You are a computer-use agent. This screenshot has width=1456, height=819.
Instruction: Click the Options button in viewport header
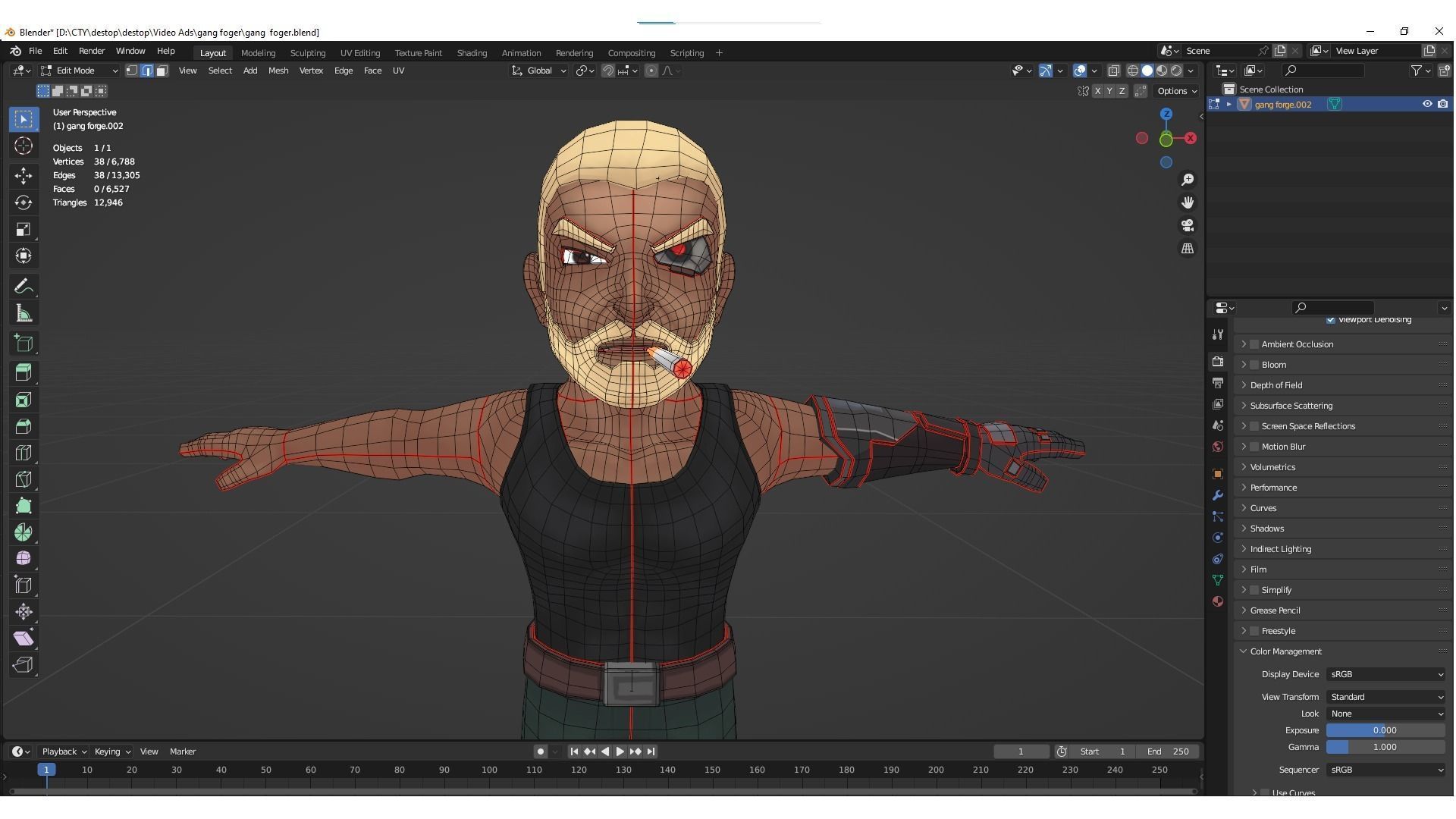1176,91
